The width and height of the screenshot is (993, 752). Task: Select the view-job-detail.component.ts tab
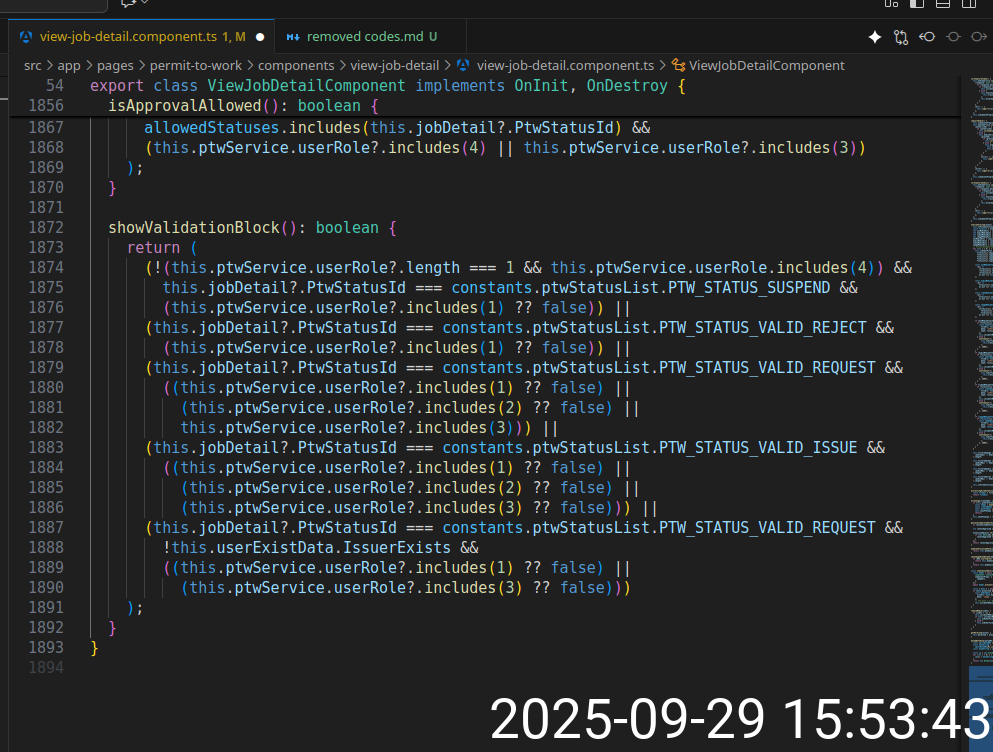pos(130,37)
